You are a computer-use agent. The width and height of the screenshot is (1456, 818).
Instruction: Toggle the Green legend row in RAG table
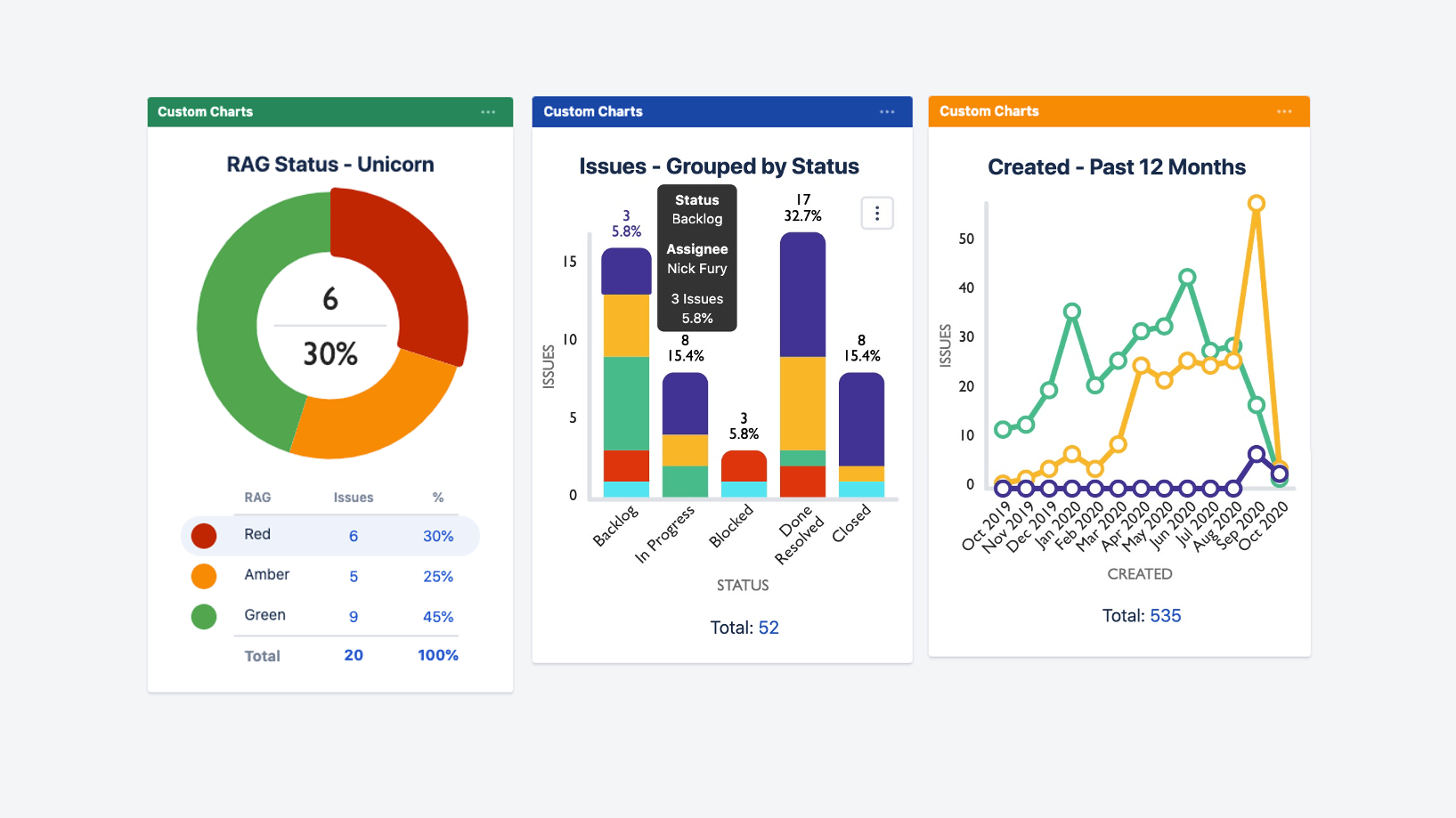329,615
